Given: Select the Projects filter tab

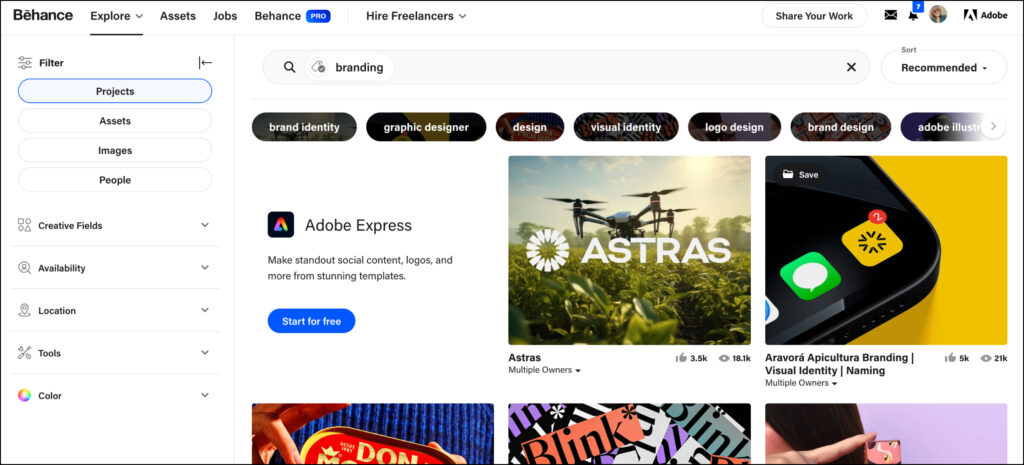Looking at the screenshot, I should point(115,91).
